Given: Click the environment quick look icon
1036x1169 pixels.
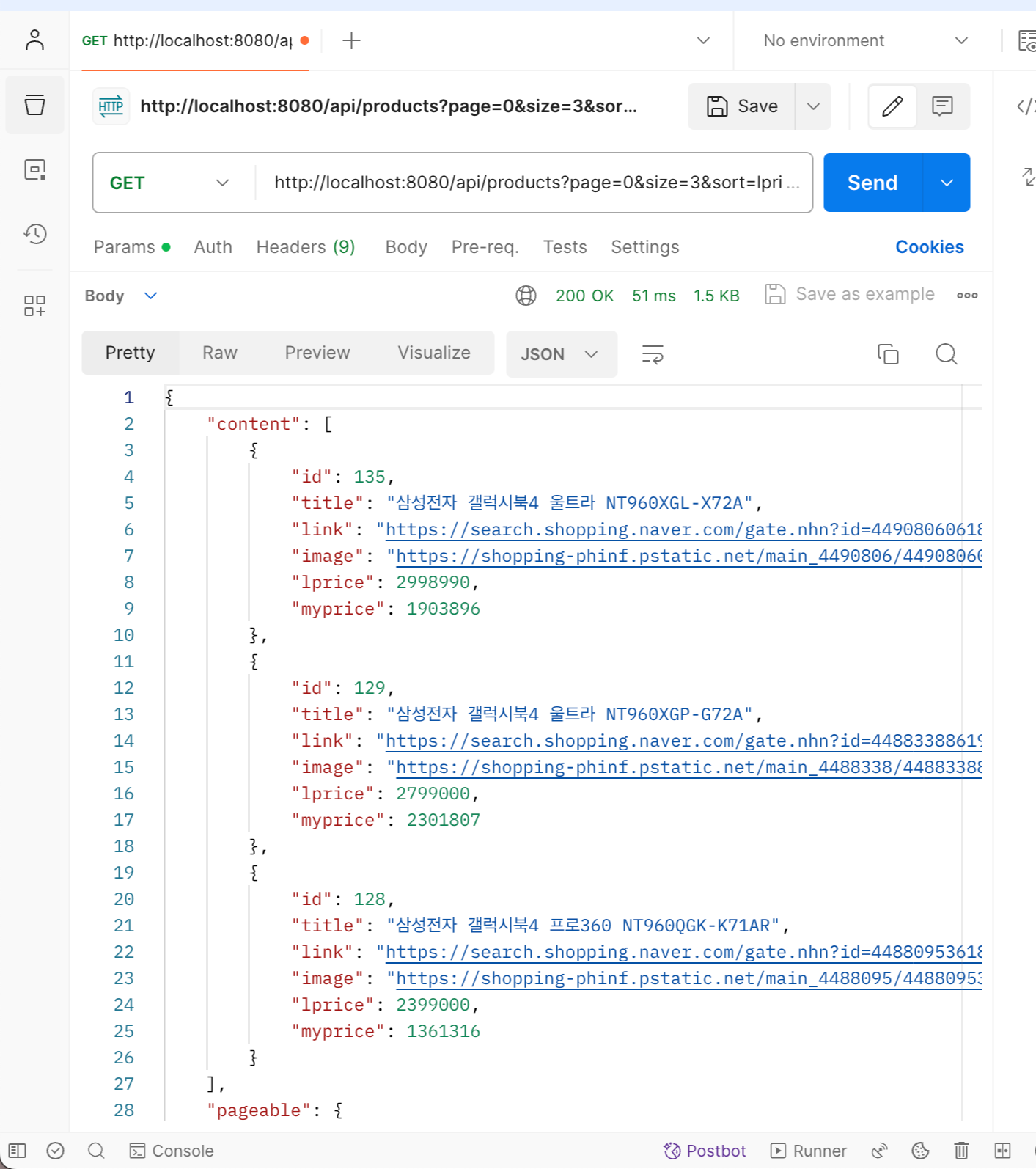Looking at the screenshot, I should (1026, 40).
